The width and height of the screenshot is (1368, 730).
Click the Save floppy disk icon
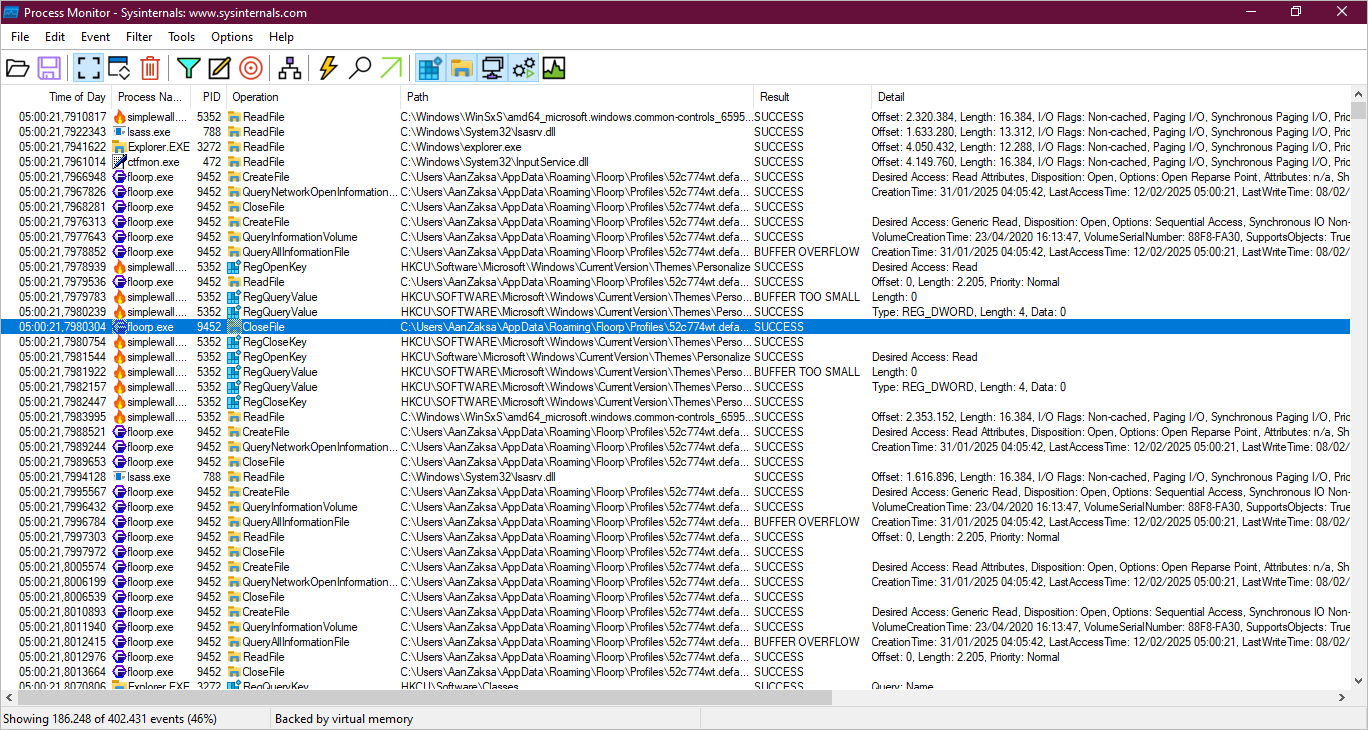click(48, 68)
